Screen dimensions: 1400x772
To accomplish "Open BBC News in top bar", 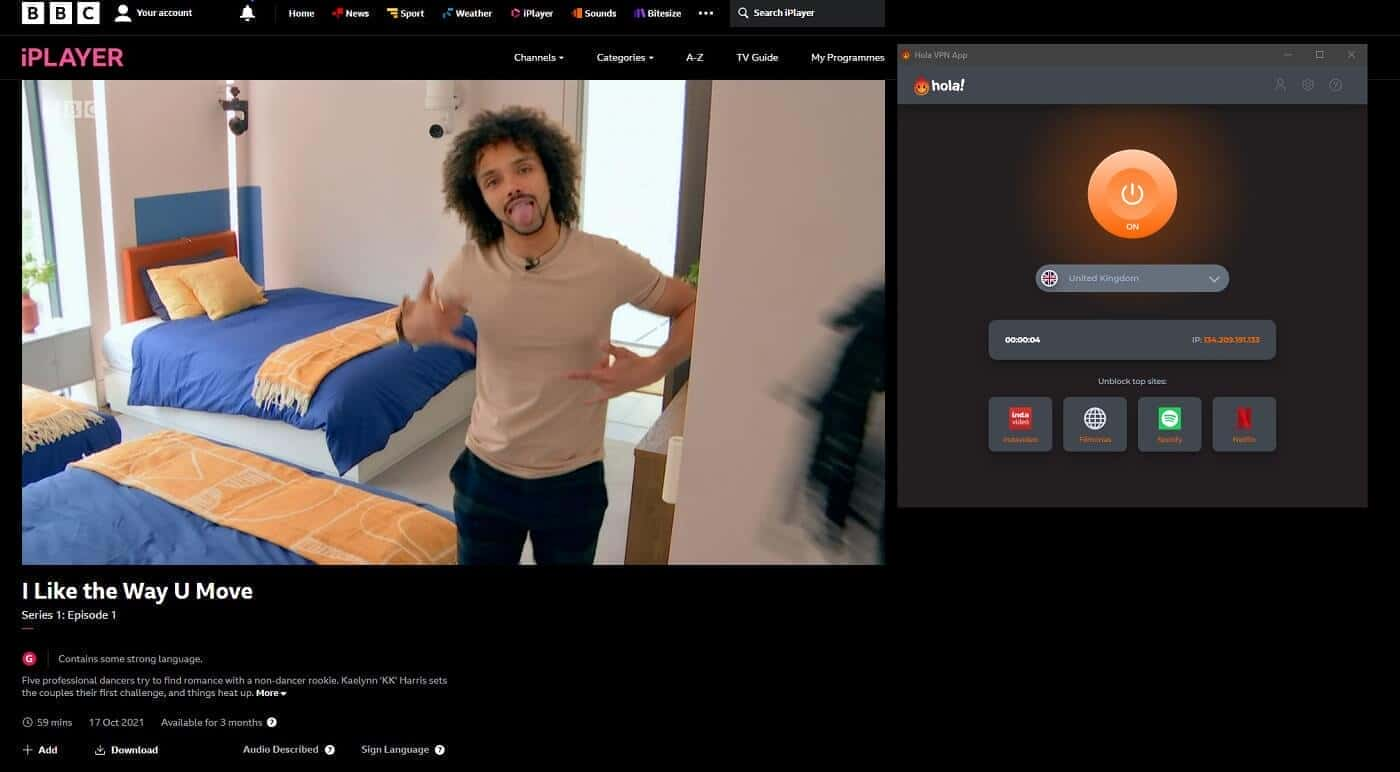I will (x=350, y=13).
